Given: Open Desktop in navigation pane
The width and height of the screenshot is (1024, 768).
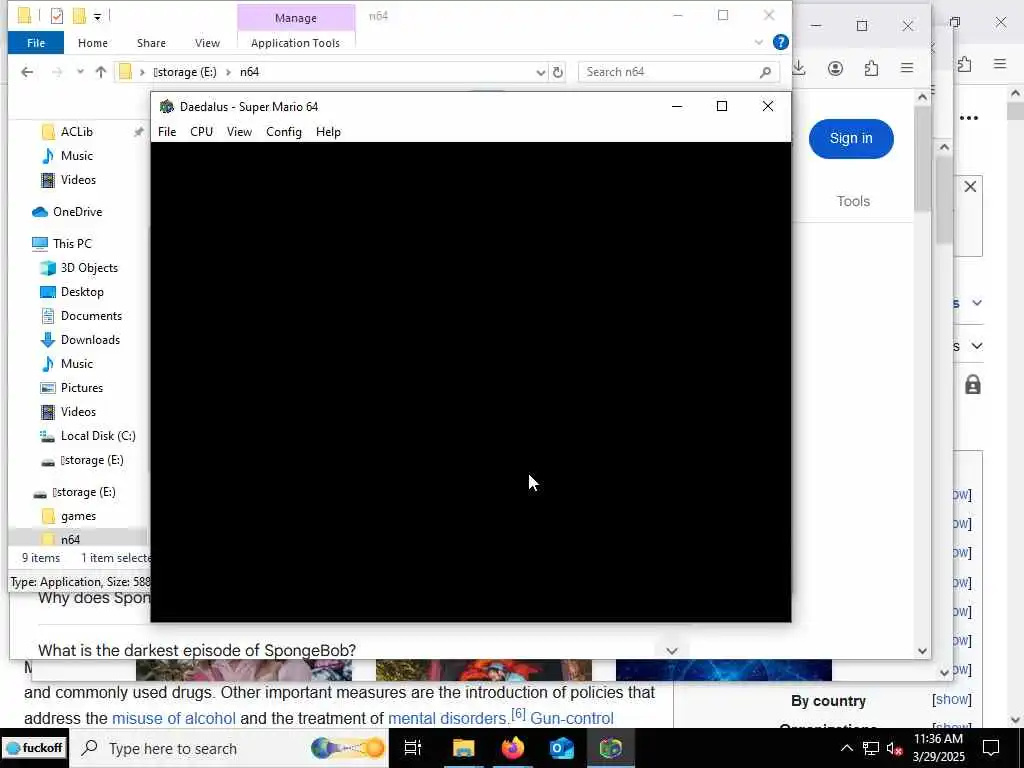Looking at the screenshot, I should (82, 292).
